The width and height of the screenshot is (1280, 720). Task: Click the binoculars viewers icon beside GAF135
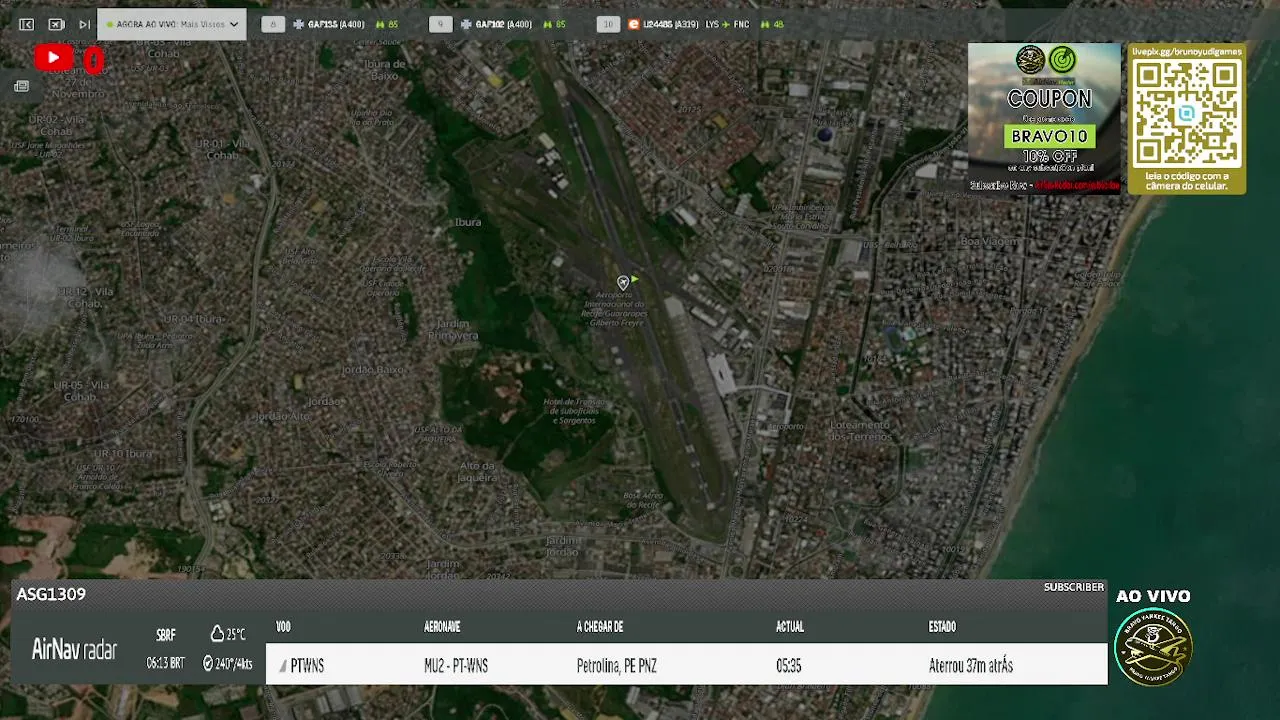coord(379,24)
